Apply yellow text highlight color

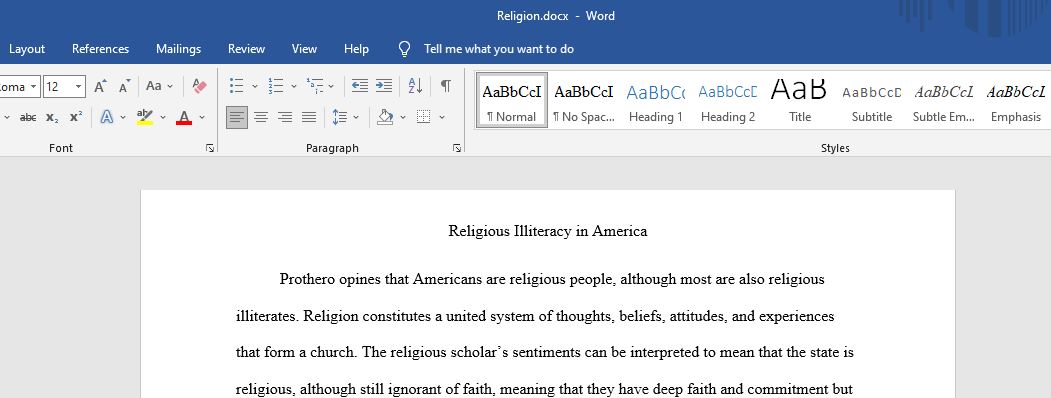coord(144,117)
